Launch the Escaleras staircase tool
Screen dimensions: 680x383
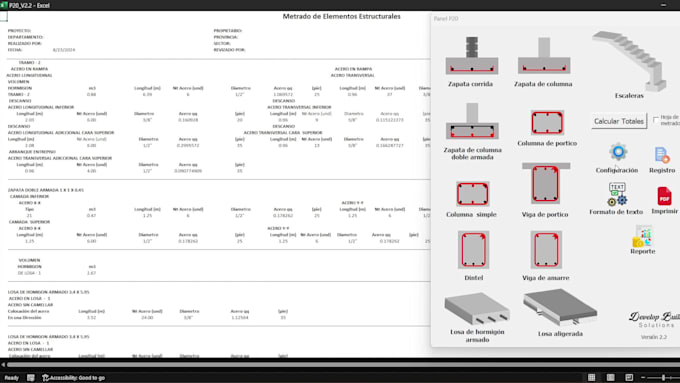pos(629,61)
